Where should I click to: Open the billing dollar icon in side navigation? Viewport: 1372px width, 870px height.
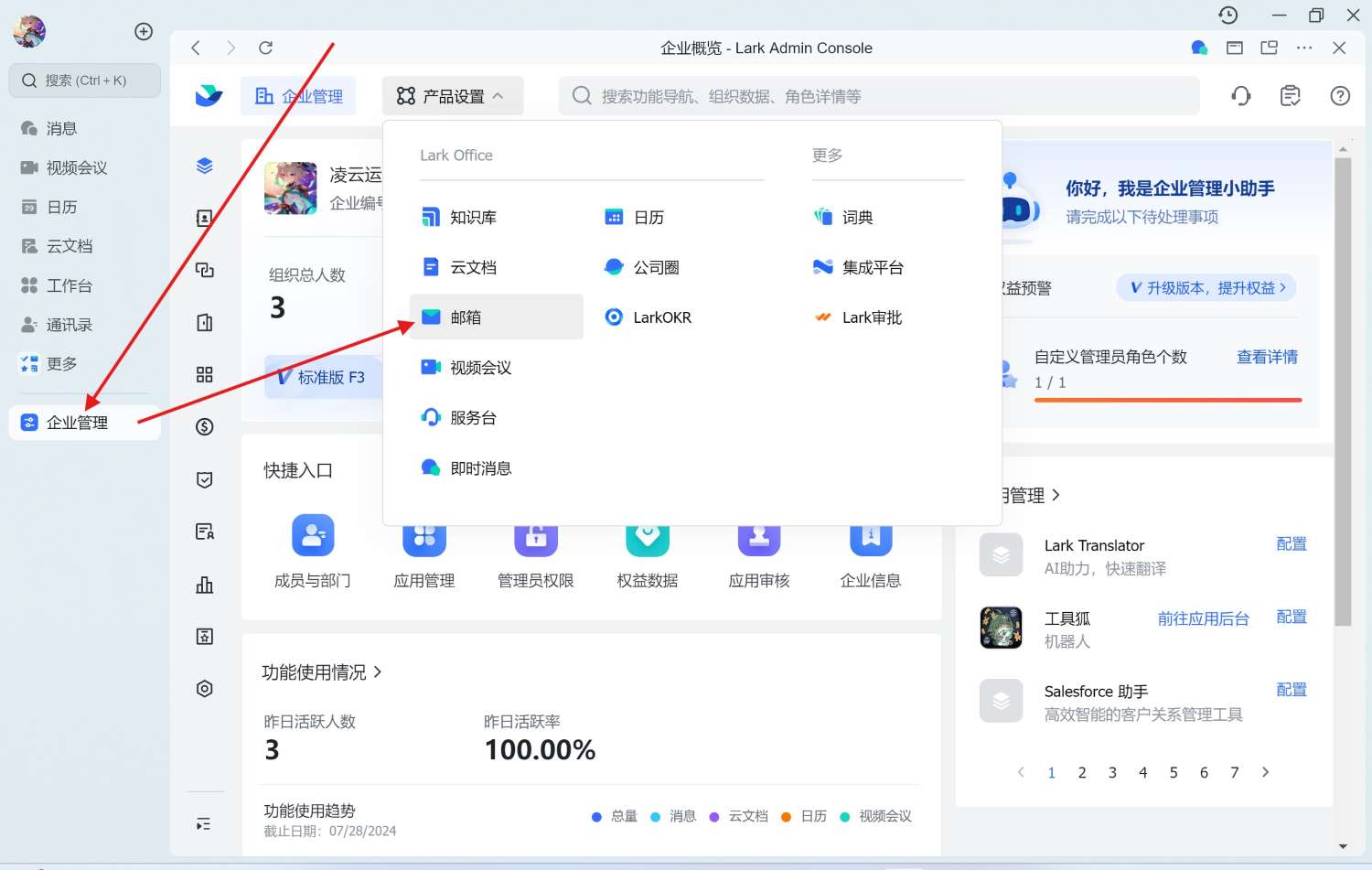coord(205,426)
